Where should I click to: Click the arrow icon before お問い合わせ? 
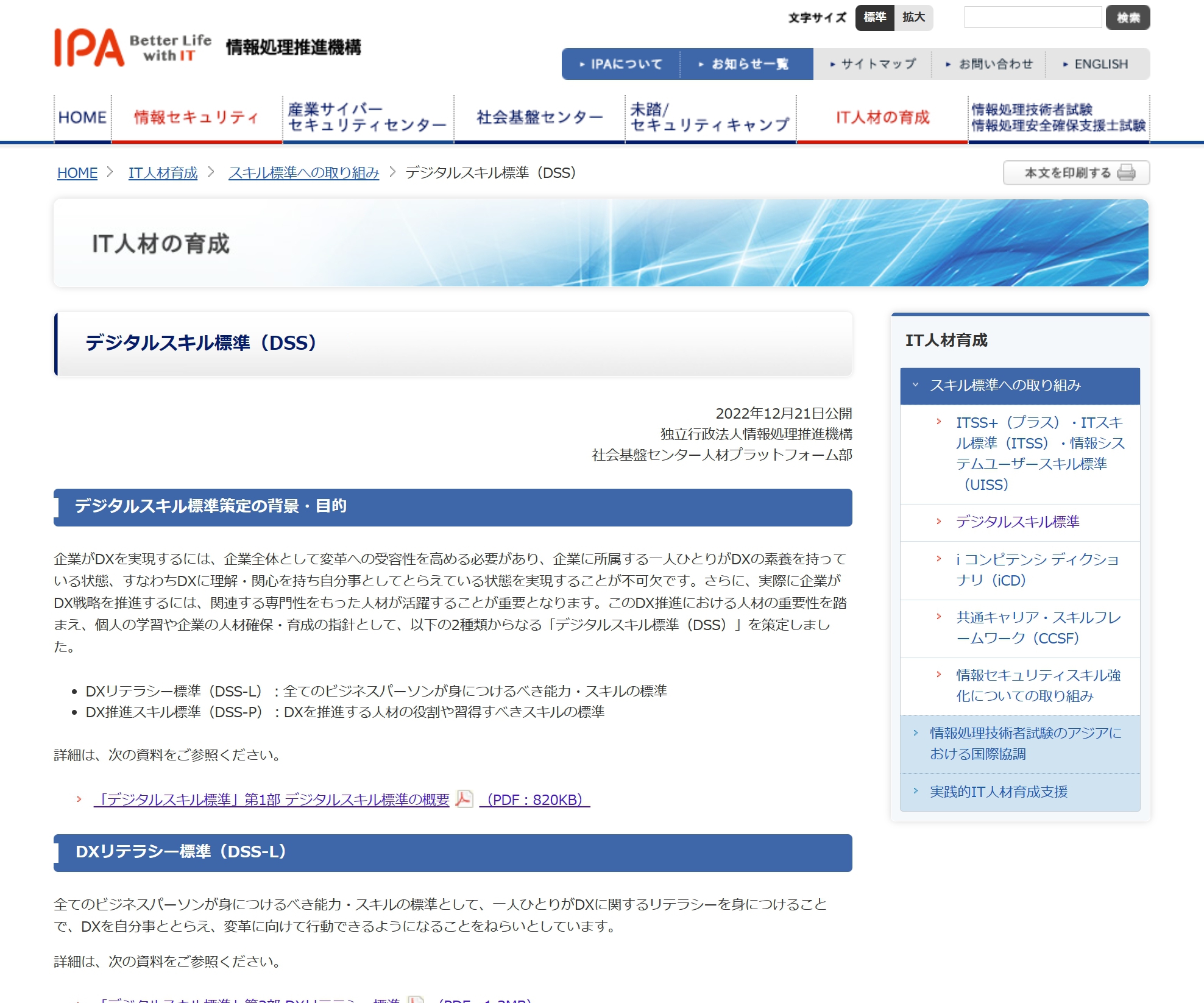[x=948, y=63]
